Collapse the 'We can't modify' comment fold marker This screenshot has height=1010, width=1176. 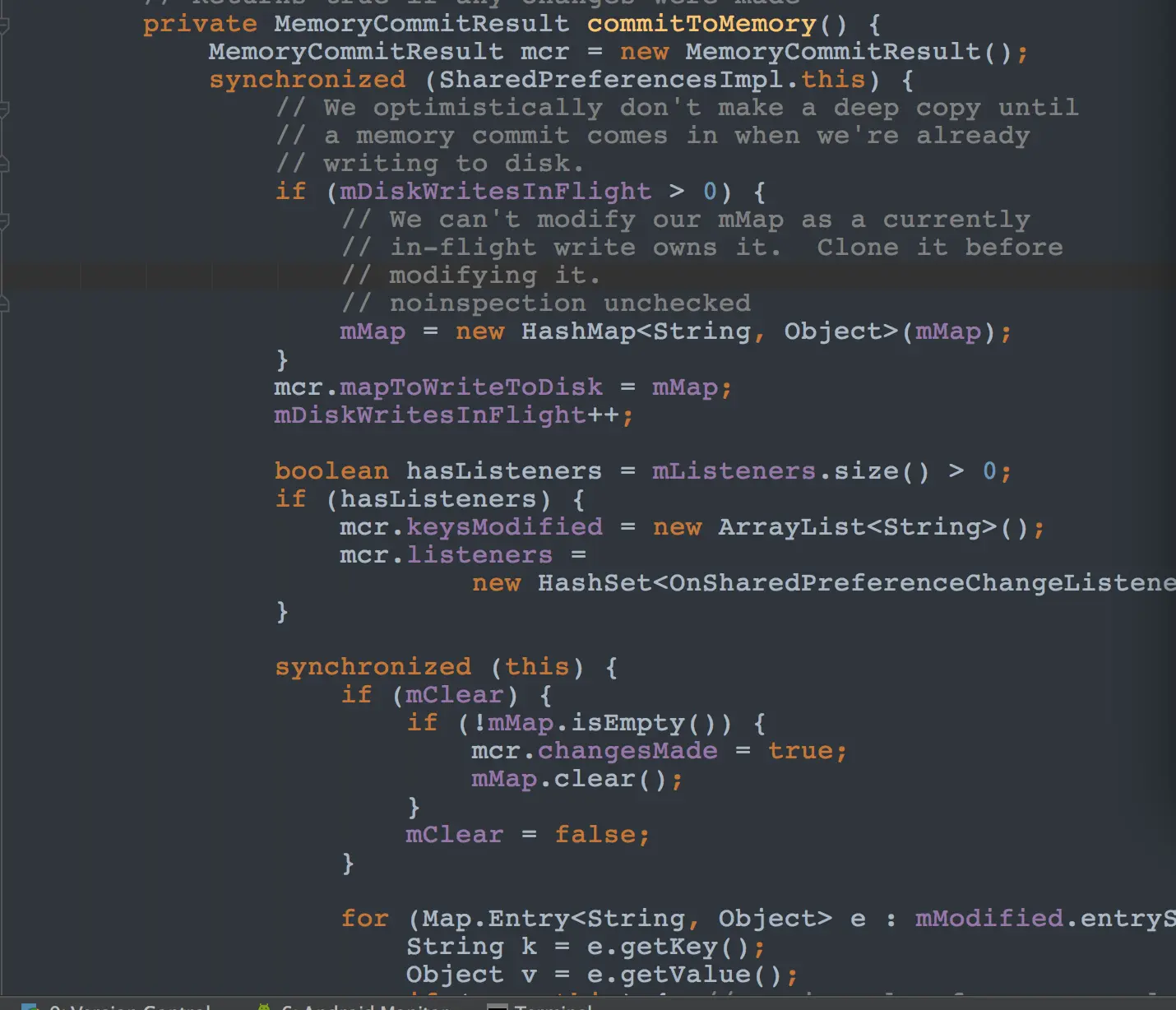[x=3, y=220]
